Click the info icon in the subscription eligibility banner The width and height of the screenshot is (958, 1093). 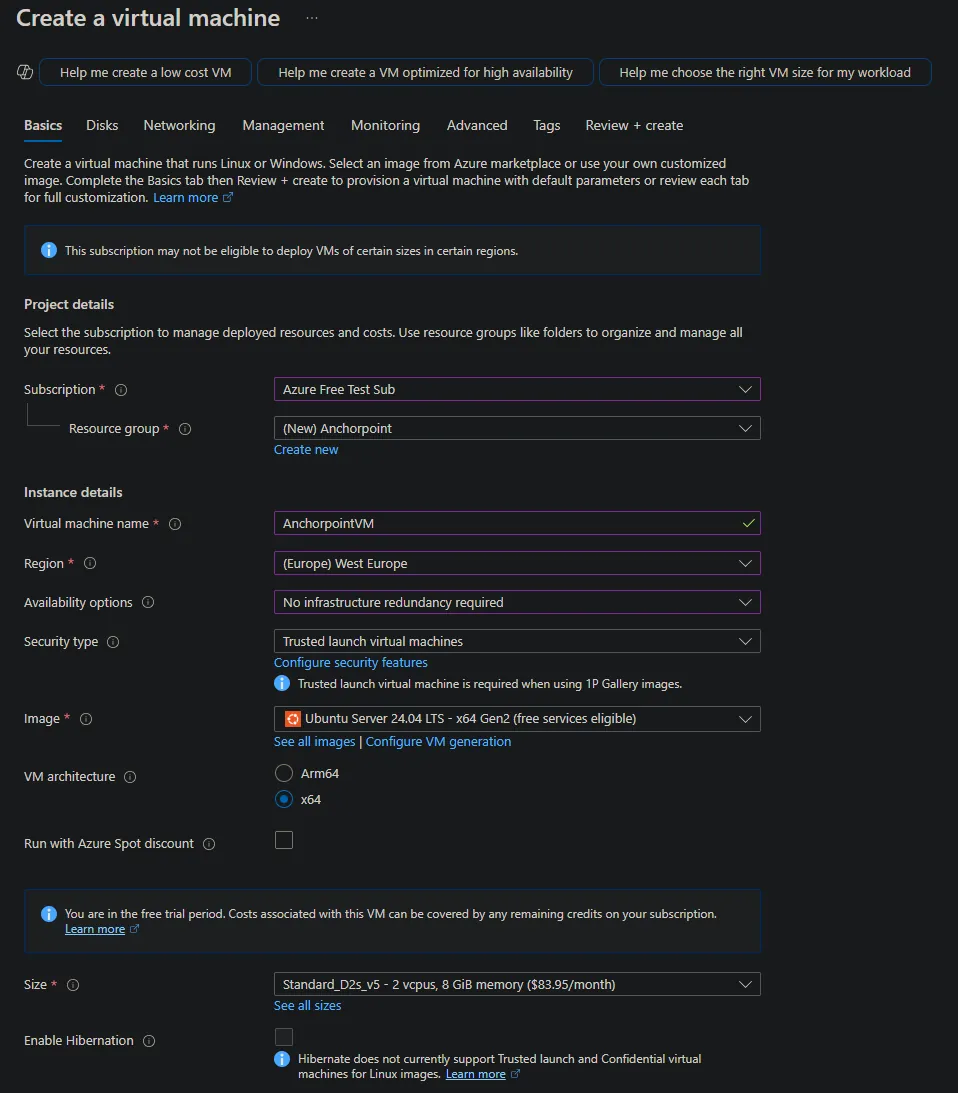pyautogui.click(x=48, y=250)
